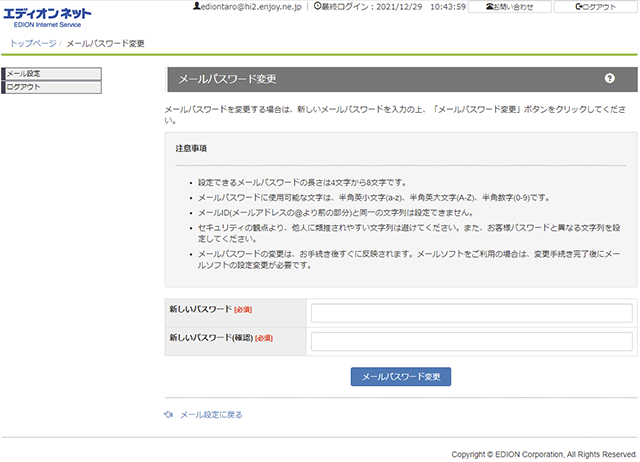Click the 注意事項 heading
The width and height of the screenshot is (640, 462).
coord(191,148)
